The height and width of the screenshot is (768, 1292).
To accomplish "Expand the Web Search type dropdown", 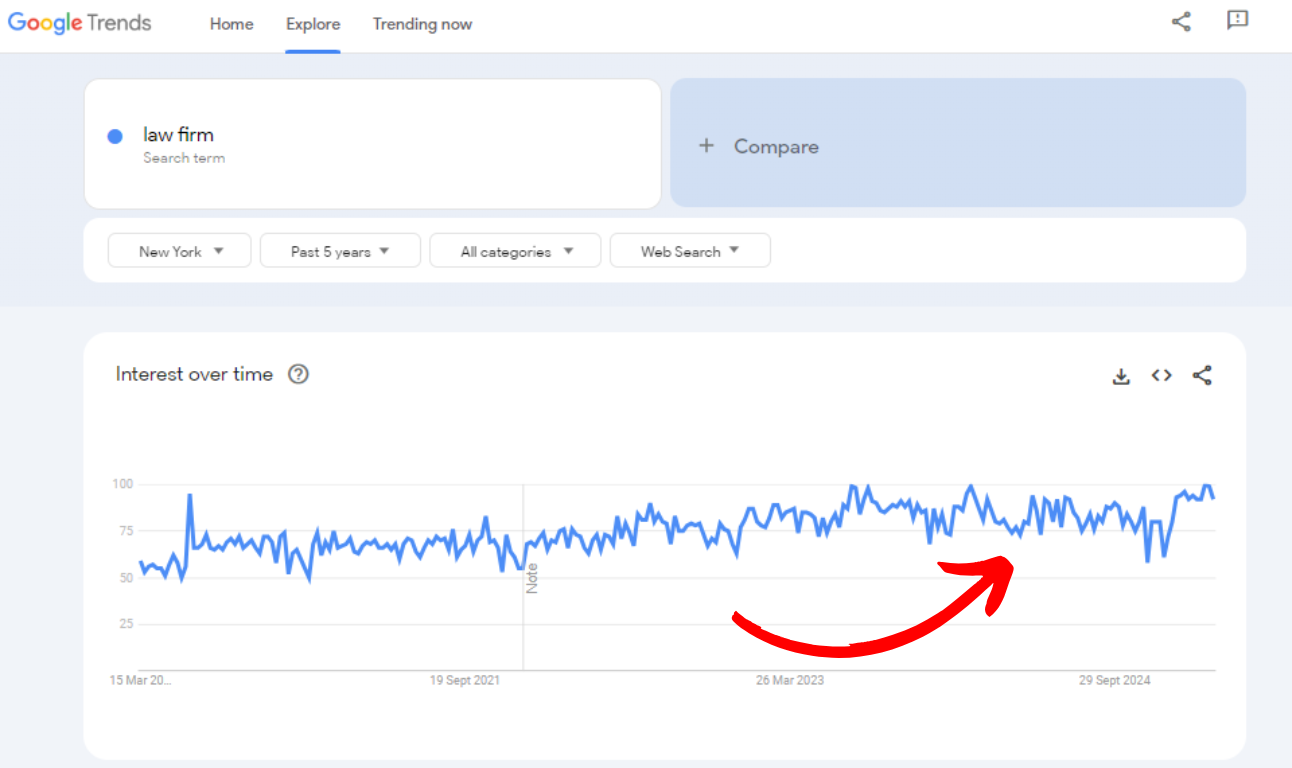I will tap(690, 251).
